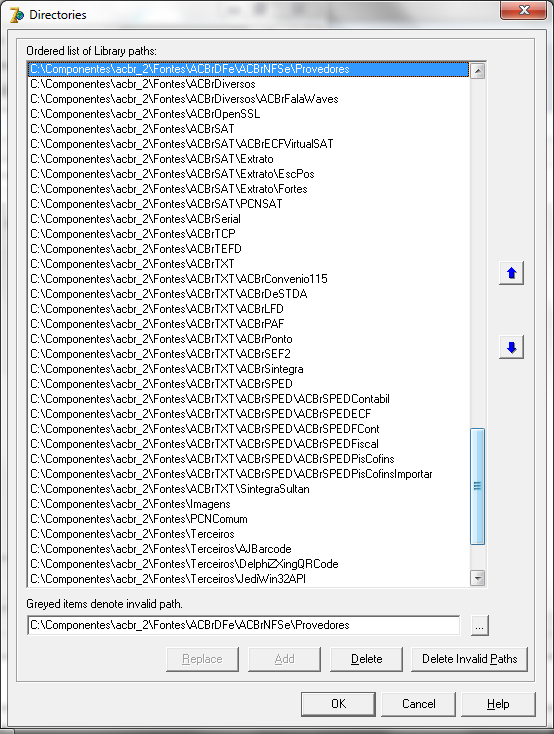
Task: Click the Cancel button
Action: 418,704
